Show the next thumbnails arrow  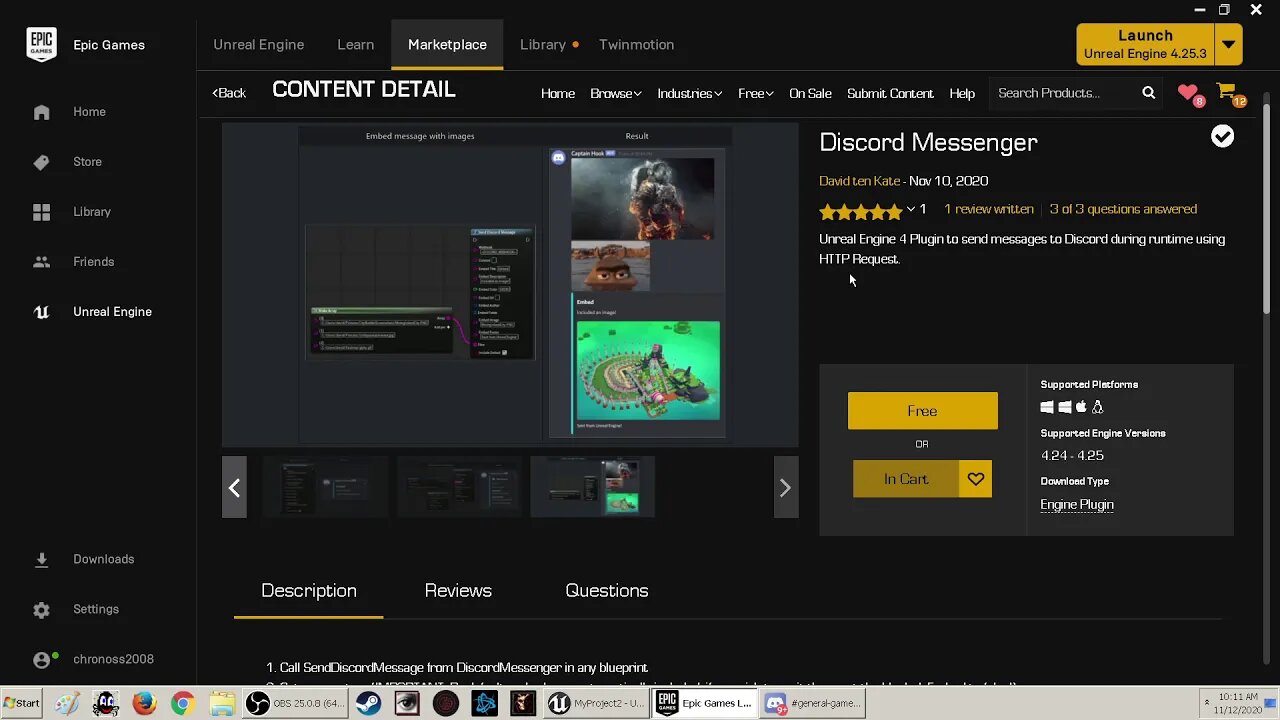tap(786, 487)
